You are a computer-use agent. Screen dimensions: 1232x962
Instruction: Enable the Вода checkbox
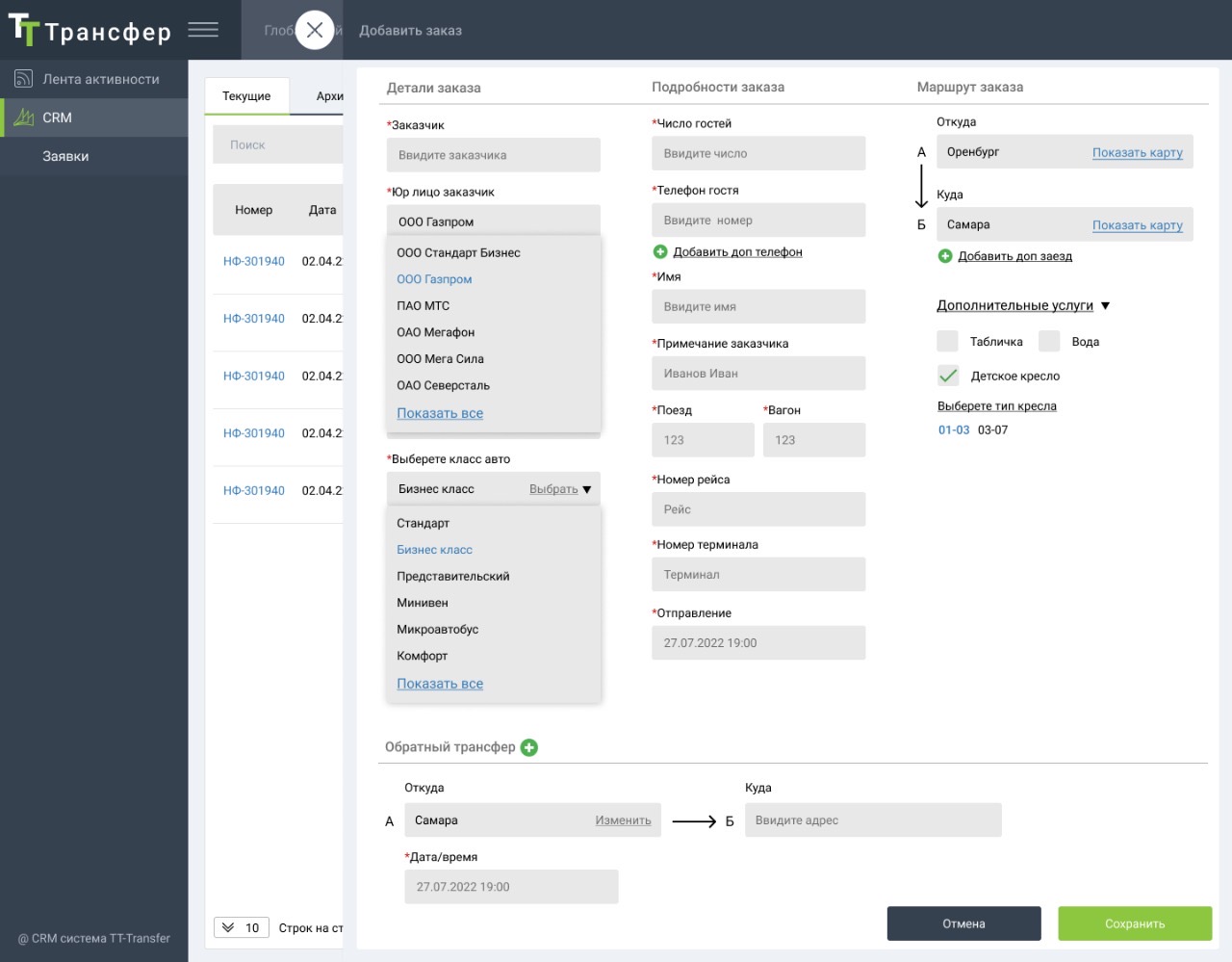coord(1049,341)
